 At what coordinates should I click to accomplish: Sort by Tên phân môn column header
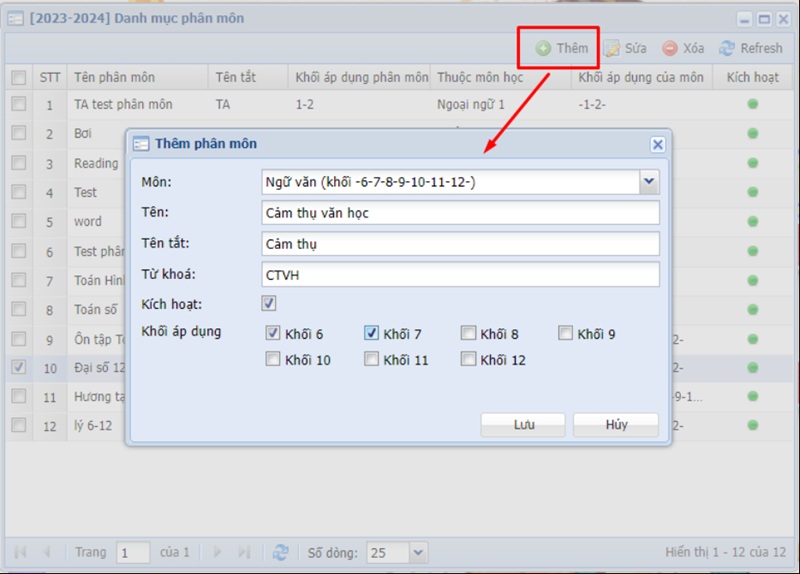pyautogui.click(x=138, y=78)
